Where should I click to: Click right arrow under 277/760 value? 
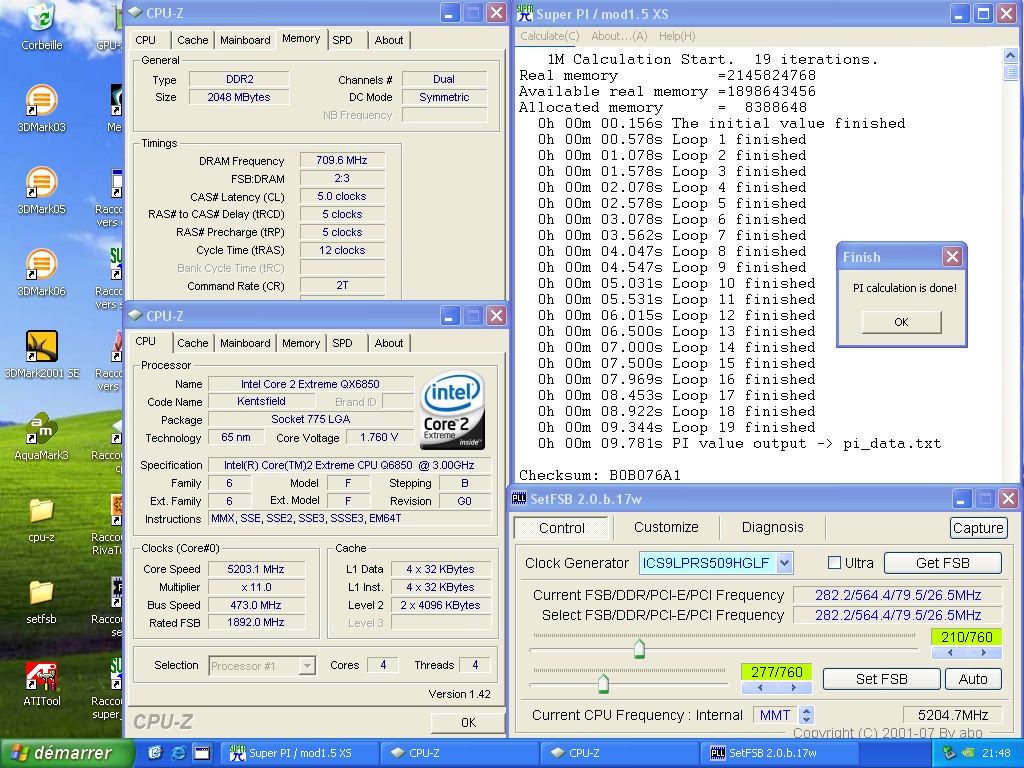click(x=793, y=688)
